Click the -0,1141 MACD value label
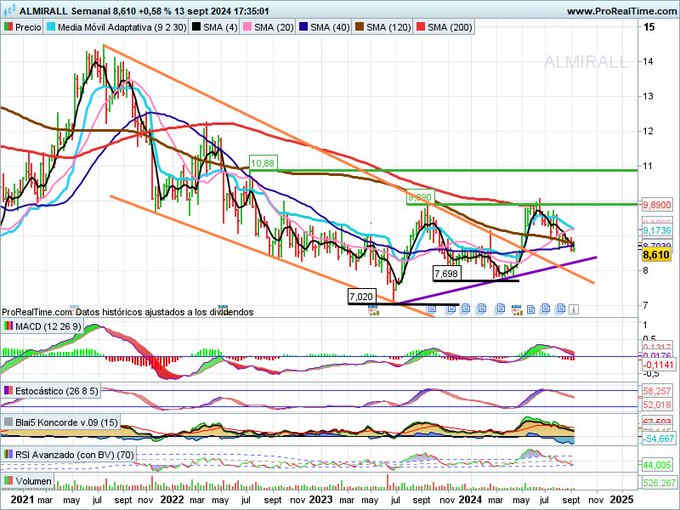 point(658,365)
